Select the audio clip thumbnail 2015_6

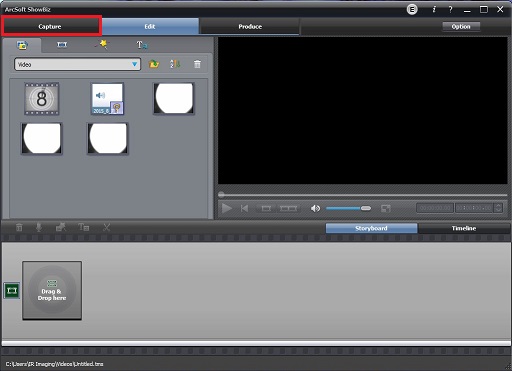click(107, 99)
